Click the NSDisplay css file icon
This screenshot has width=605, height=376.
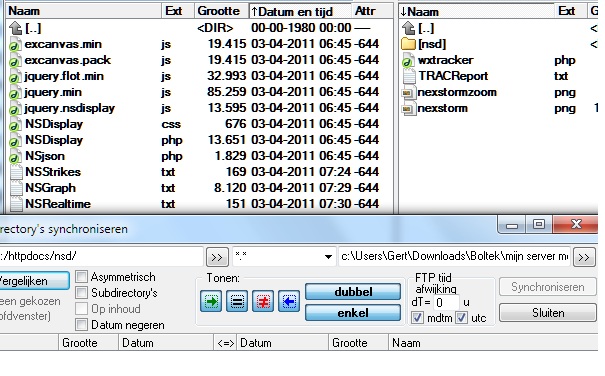click(15, 124)
